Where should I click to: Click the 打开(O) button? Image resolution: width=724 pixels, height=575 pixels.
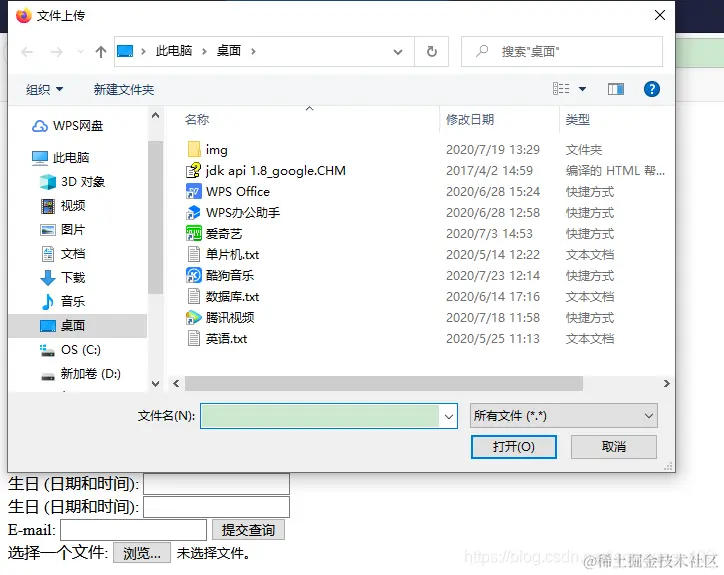pyautogui.click(x=513, y=447)
